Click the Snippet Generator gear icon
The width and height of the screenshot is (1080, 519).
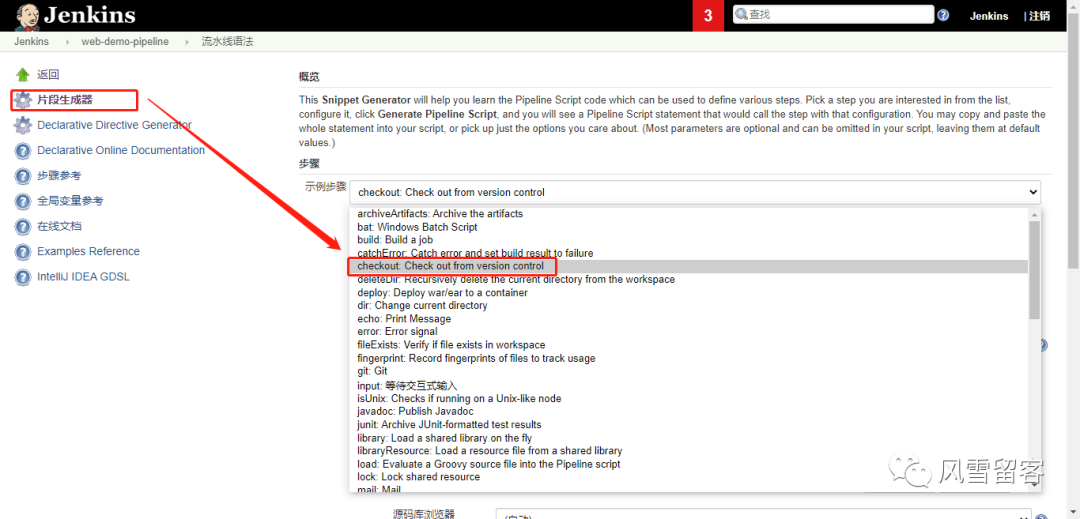pyautogui.click(x=23, y=100)
